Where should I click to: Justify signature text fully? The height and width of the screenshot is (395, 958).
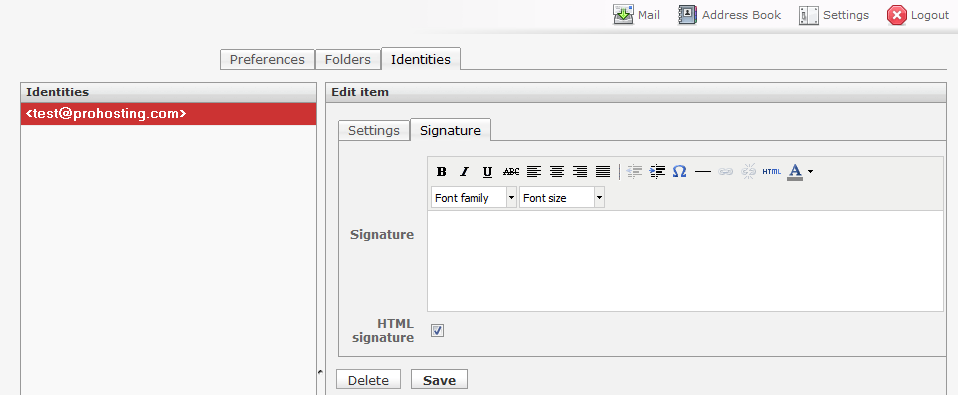point(603,172)
